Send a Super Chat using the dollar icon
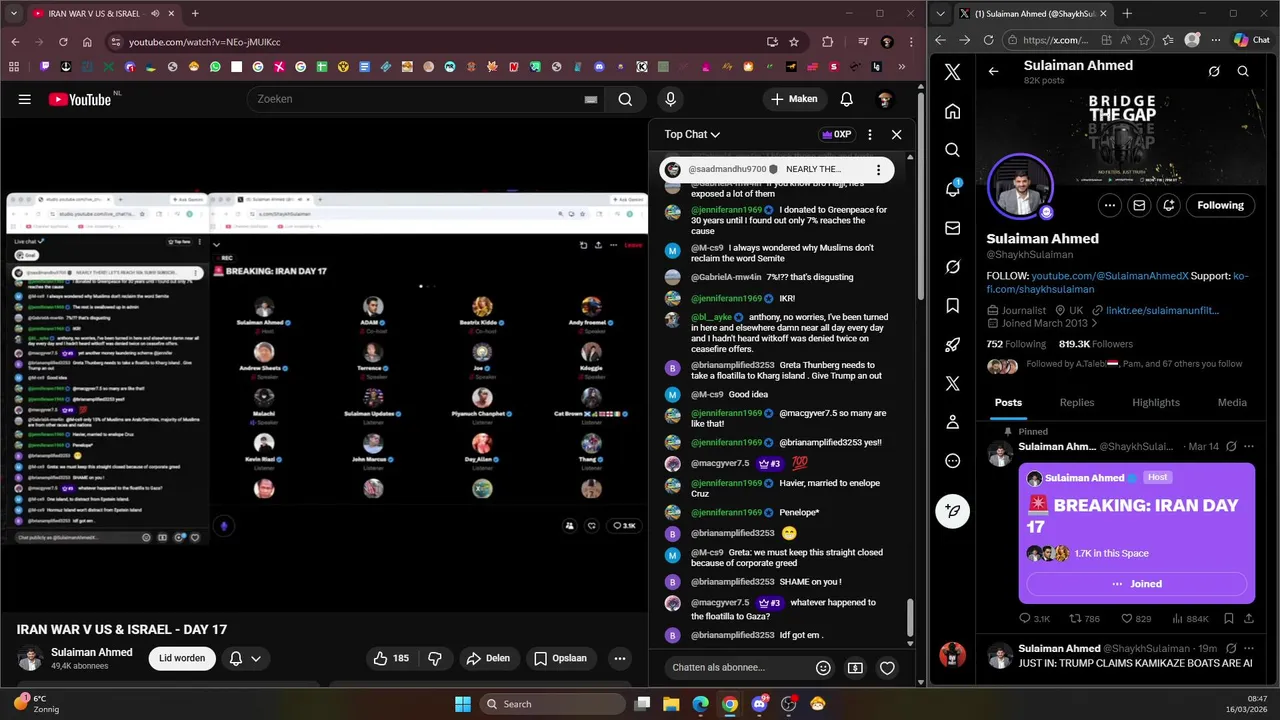Viewport: 1280px width, 720px height. pos(855,667)
